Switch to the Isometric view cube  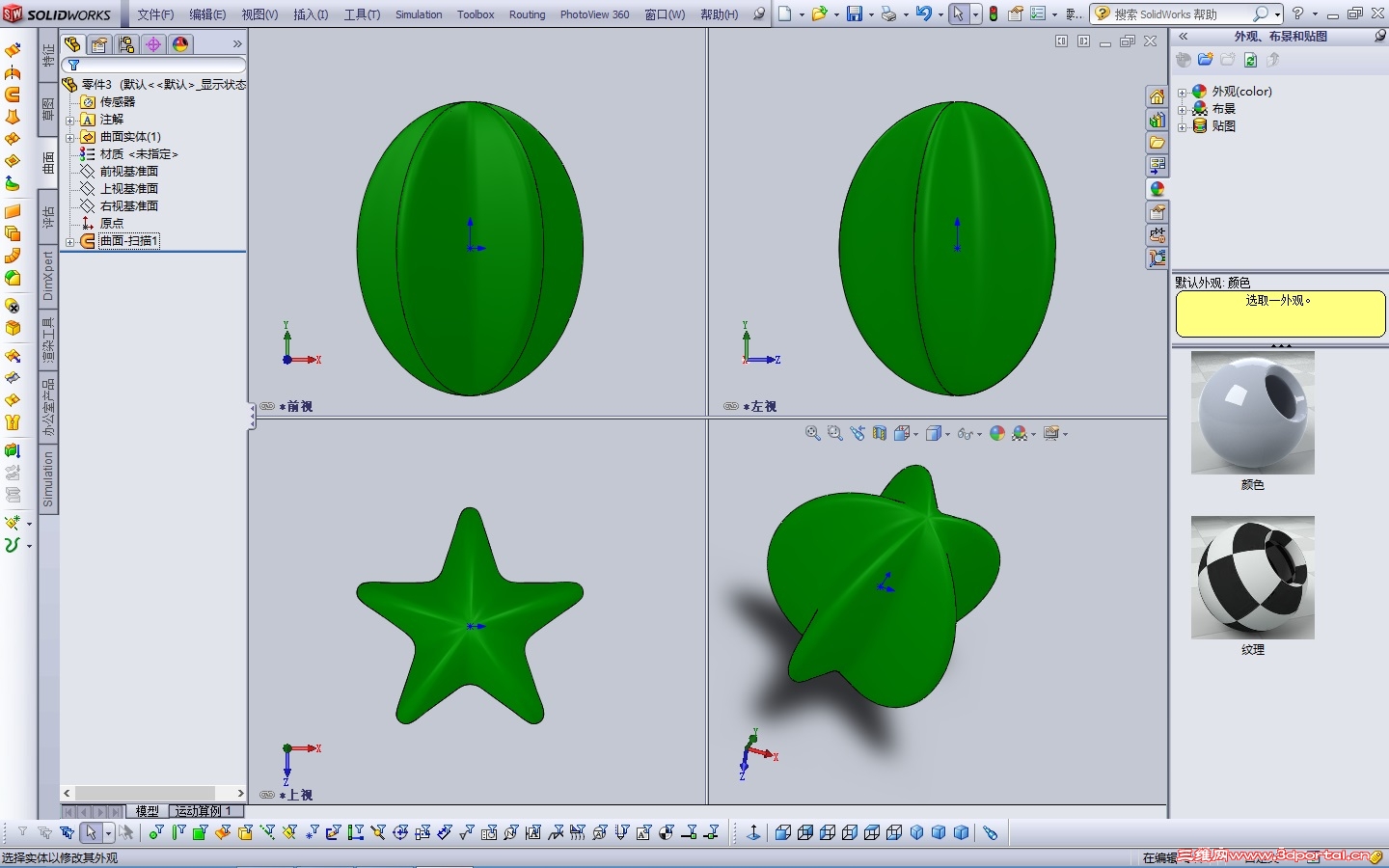(916, 832)
